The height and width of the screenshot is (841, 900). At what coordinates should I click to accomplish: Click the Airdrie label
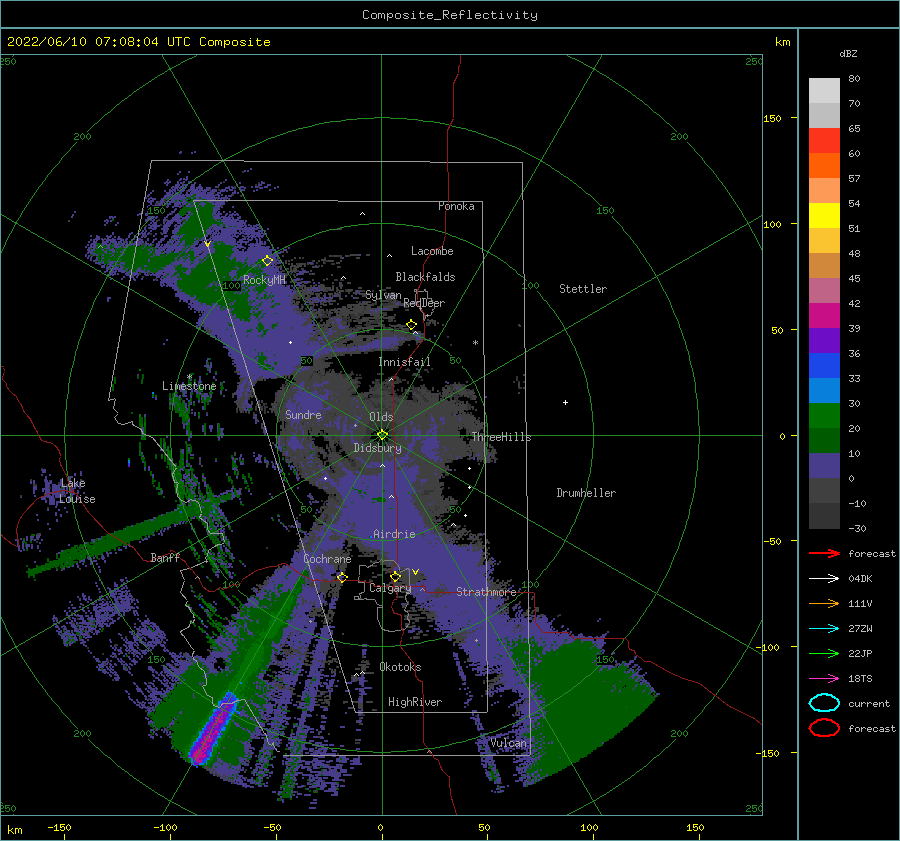[x=394, y=534]
